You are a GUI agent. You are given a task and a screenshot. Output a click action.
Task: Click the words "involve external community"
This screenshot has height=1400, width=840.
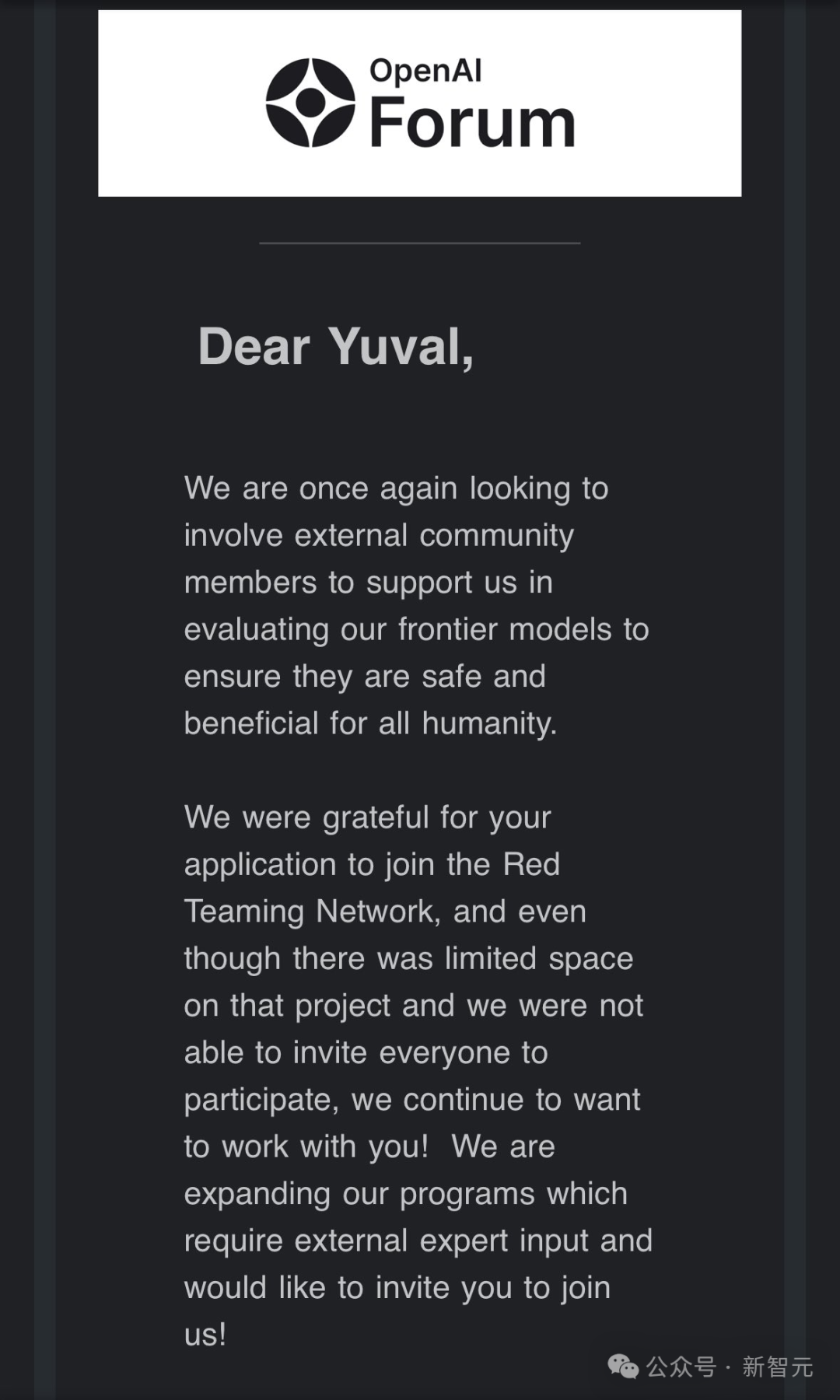point(379,535)
